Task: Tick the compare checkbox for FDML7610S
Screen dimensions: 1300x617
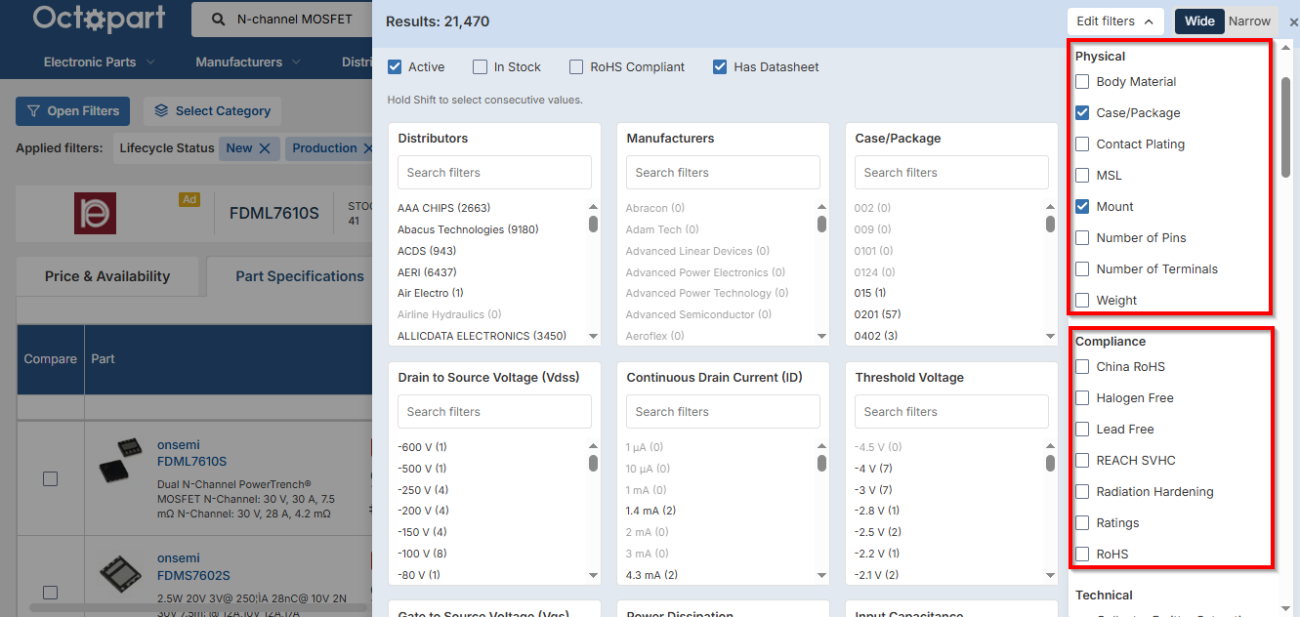Action: pos(50,479)
